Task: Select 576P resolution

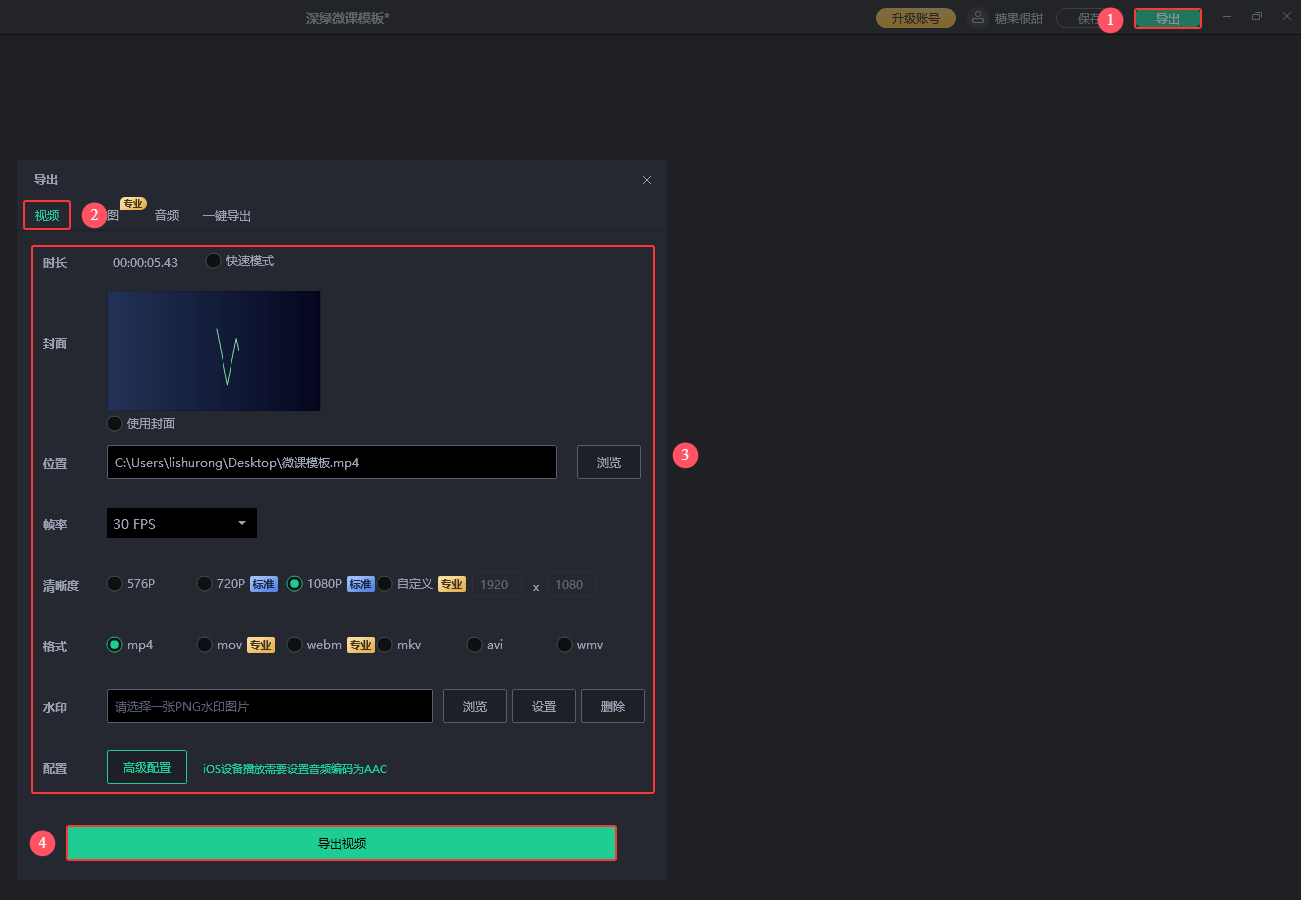Action: pos(115,584)
